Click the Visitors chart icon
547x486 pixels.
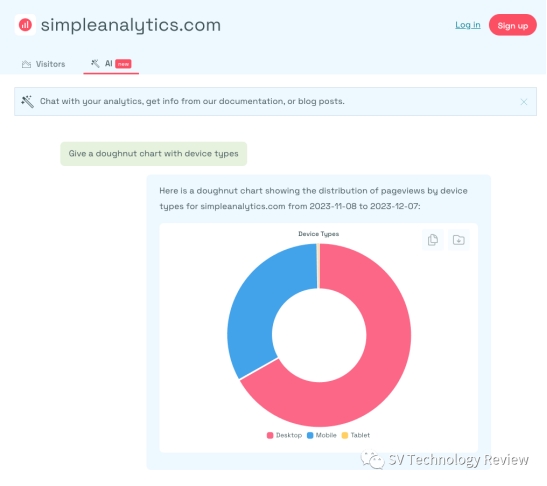(x=26, y=64)
